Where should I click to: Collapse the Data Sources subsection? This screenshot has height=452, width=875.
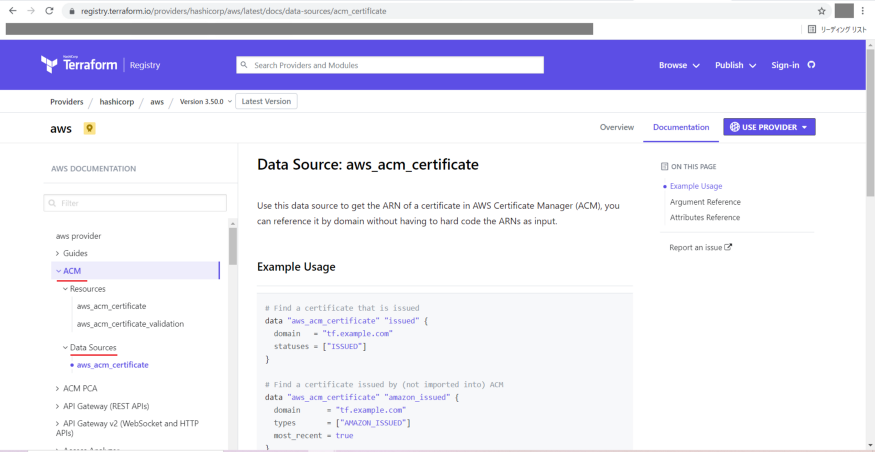point(90,347)
